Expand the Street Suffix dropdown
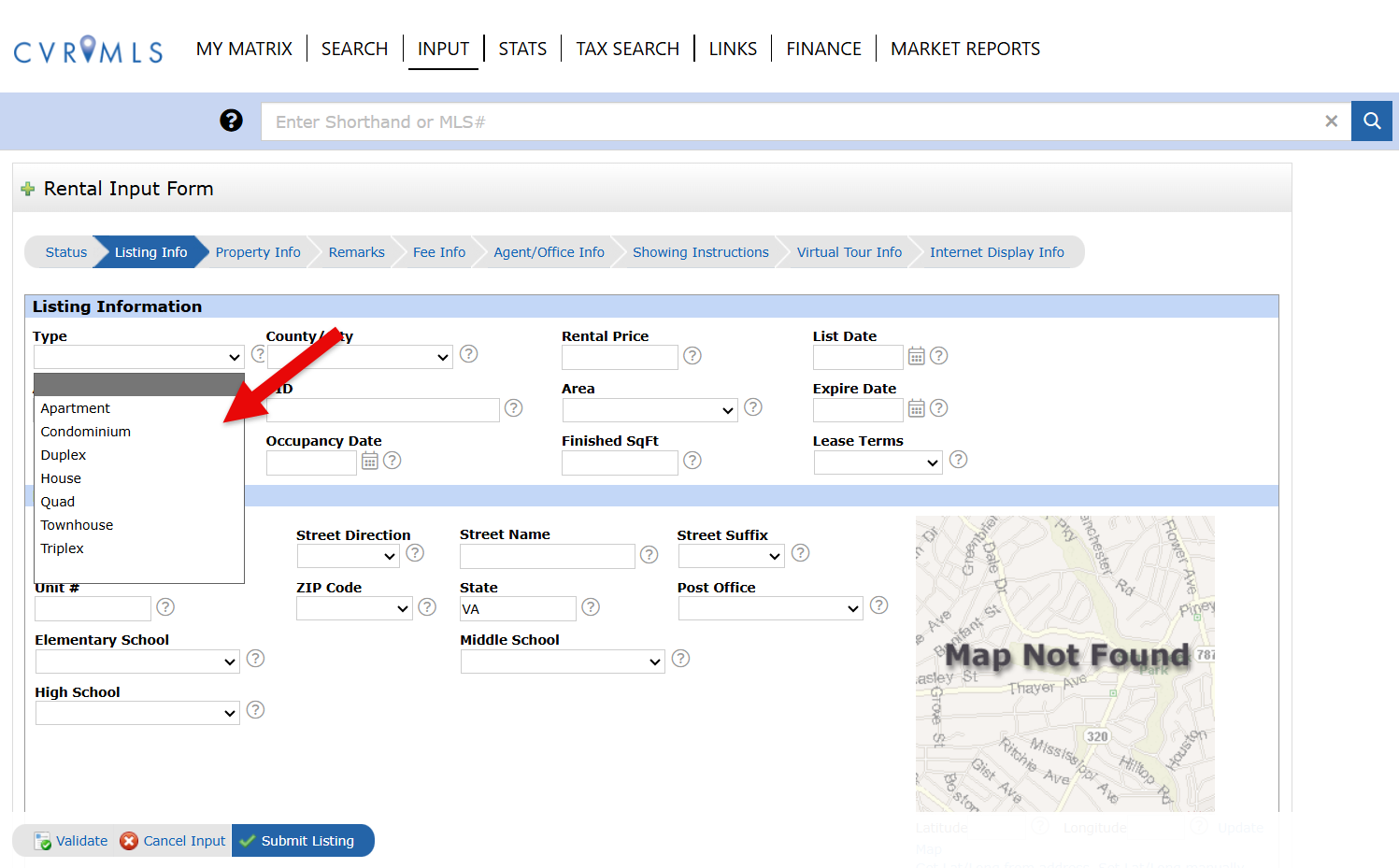The width and height of the screenshot is (1399, 868). 732,556
